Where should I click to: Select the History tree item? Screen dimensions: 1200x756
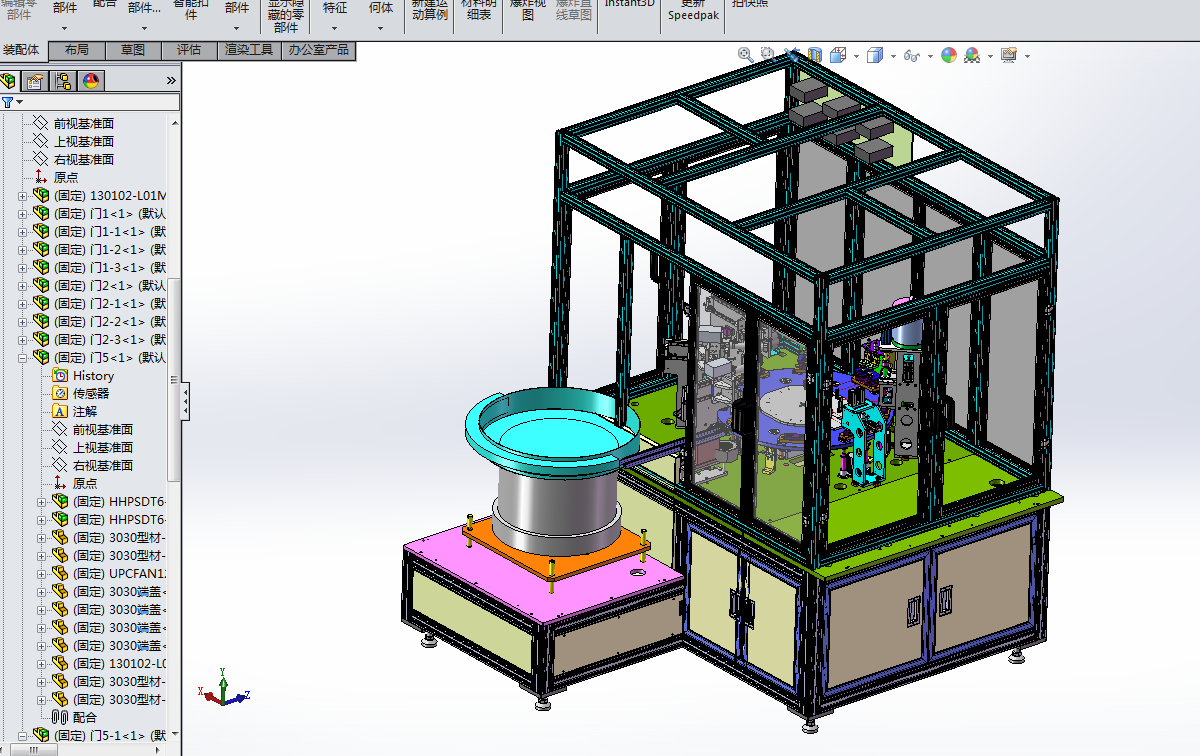click(93, 375)
